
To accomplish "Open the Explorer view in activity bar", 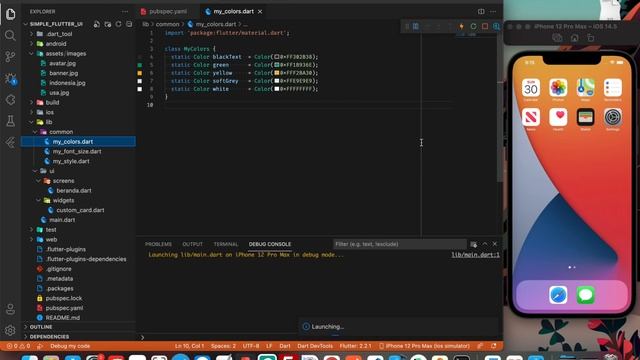I will pos(11,13).
